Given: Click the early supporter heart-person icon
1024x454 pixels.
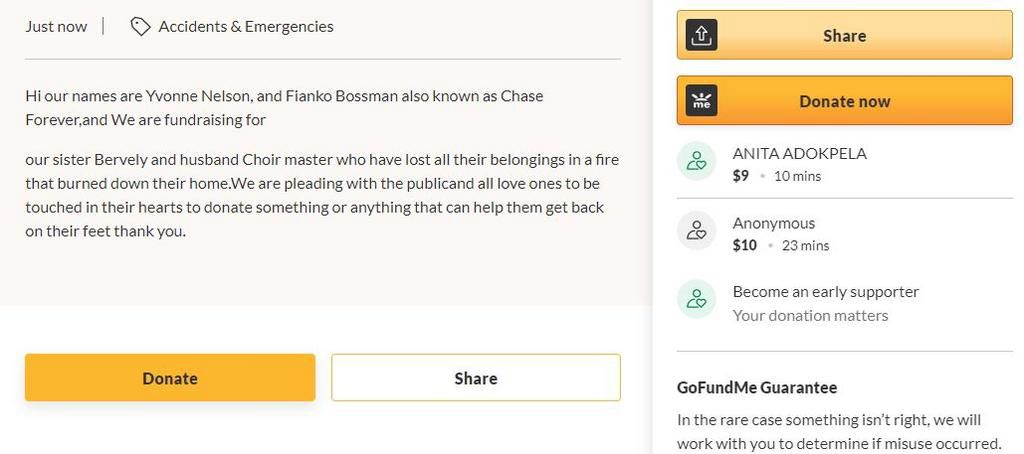Looking at the screenshot, I should tap(696, 299).
